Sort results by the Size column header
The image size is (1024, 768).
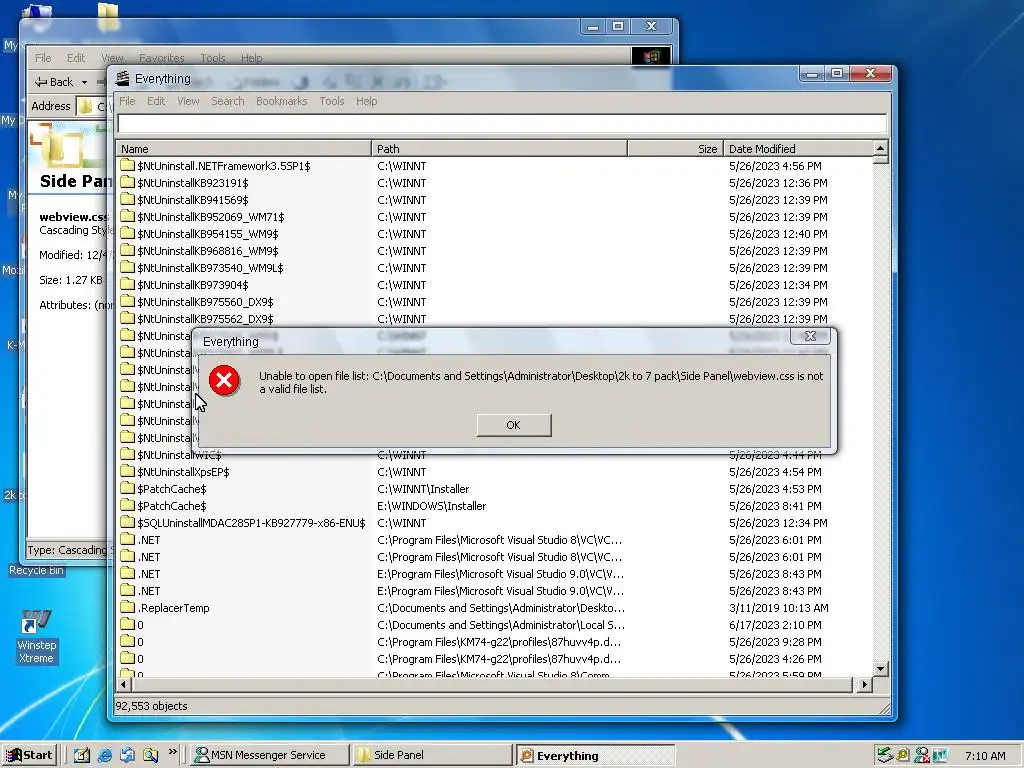coord(675,149)
